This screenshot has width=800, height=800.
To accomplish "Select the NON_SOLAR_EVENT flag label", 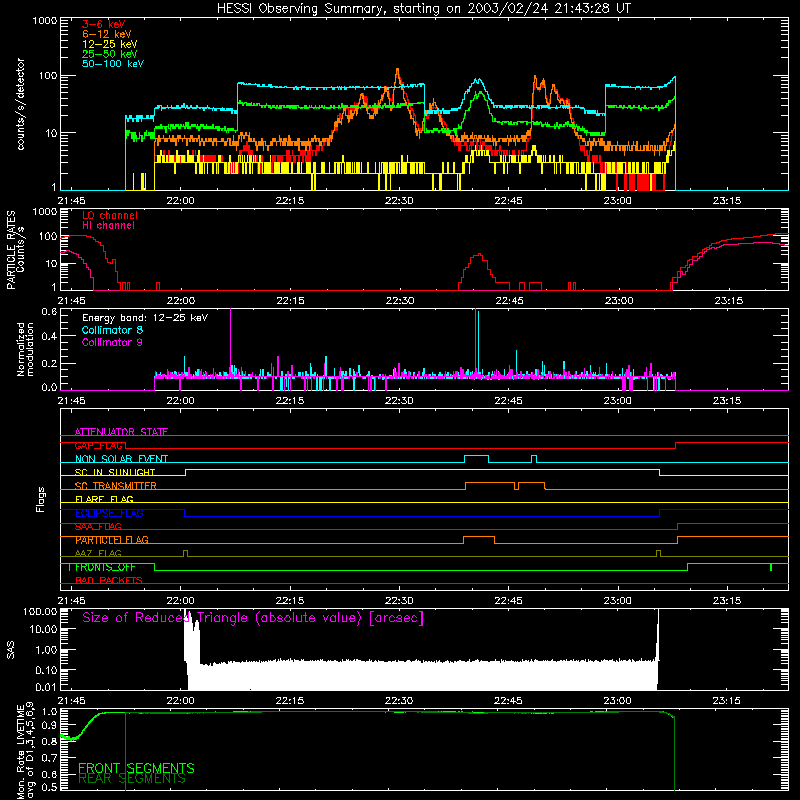I will click(121, 459).
